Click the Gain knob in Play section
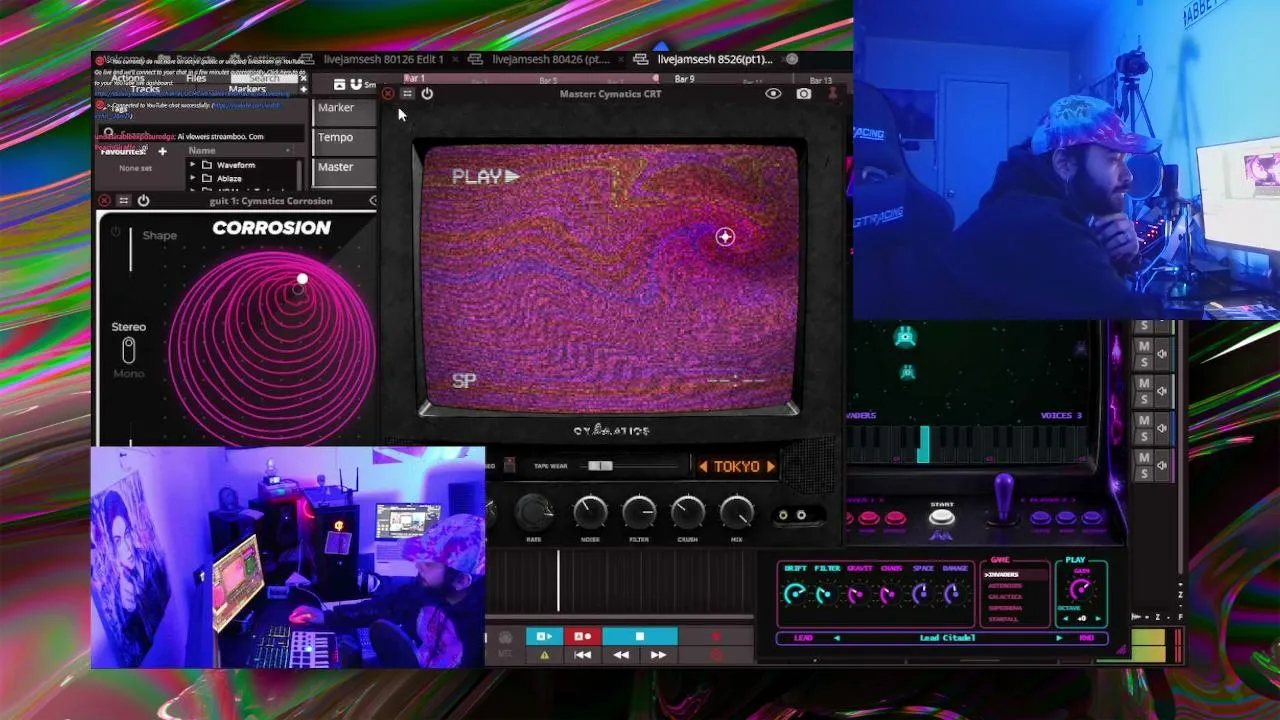This screenshot has height=720, width=1280. tap(1081, 589)
